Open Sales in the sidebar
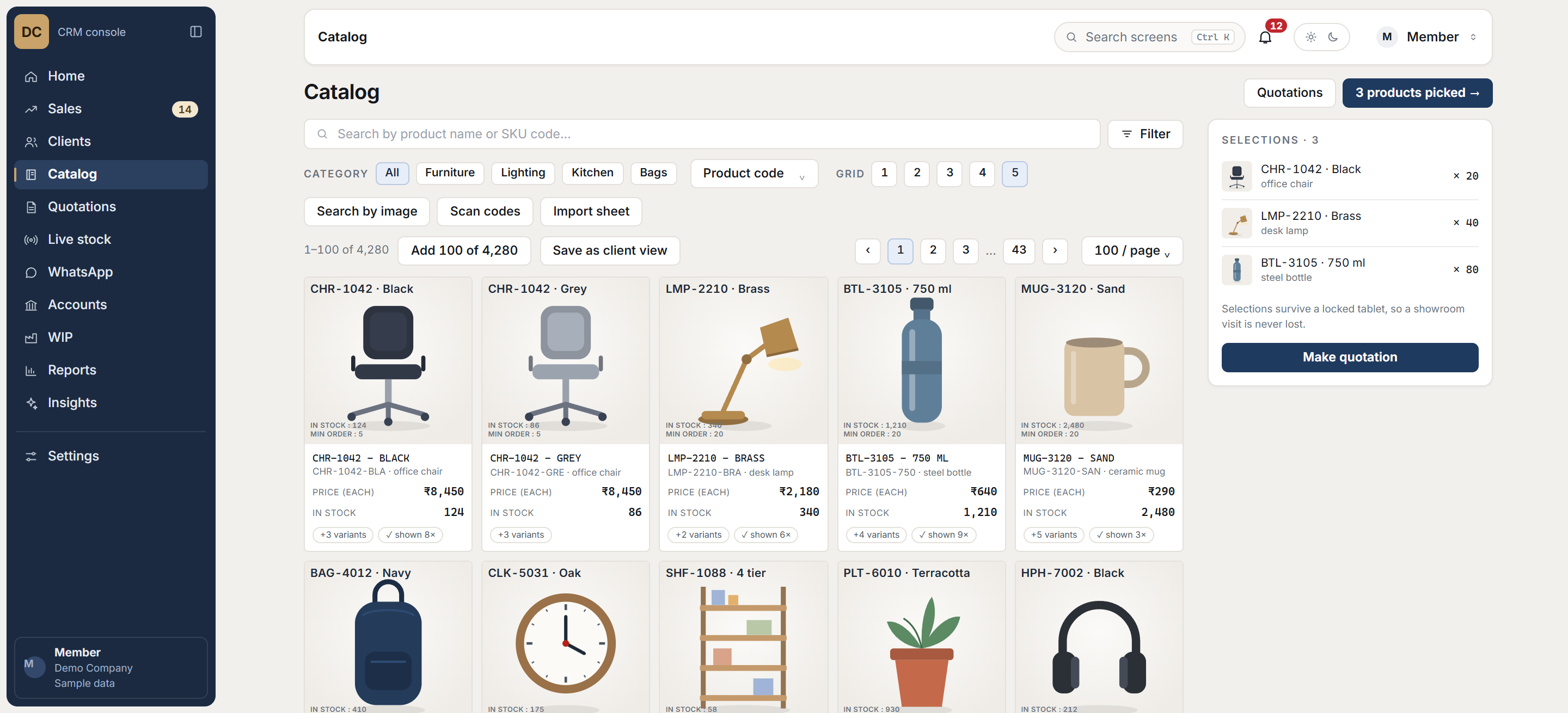 point(112,109)
